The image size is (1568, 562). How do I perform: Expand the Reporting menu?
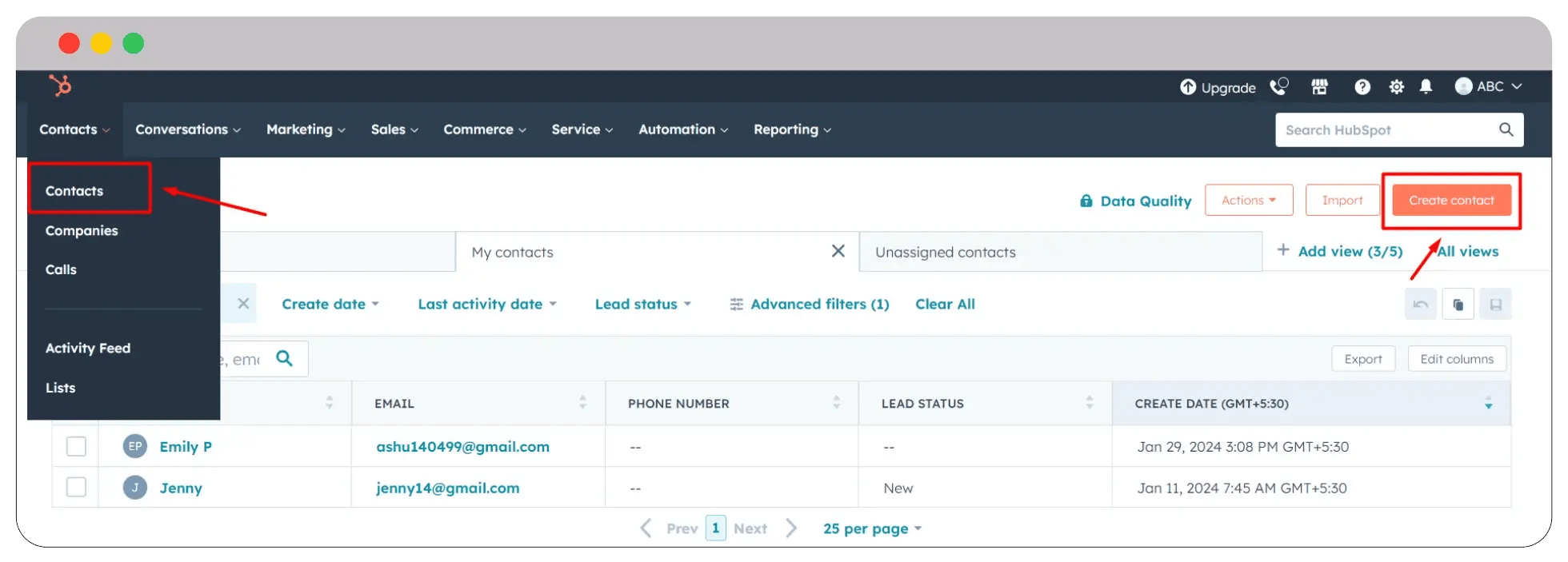click(792, 130)
